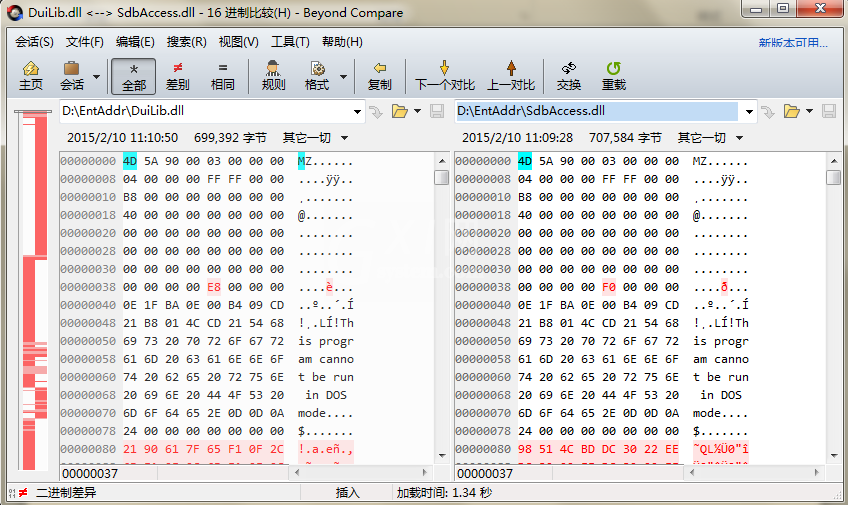The image size is (848, 505).
Task: Click right pane offset row 00000050
Action: (483, 341)
